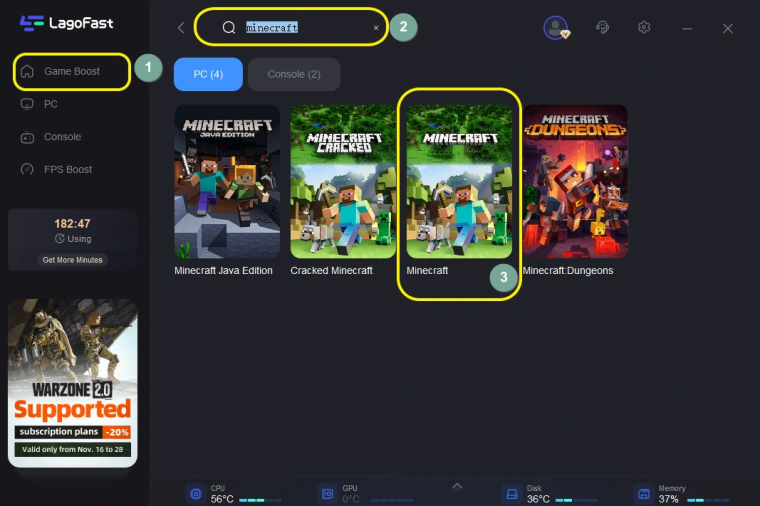Open FPS Boost in the sidebar
Viewport: 760px width, 506px height.
pyautogui.click(x=67, y=169)
